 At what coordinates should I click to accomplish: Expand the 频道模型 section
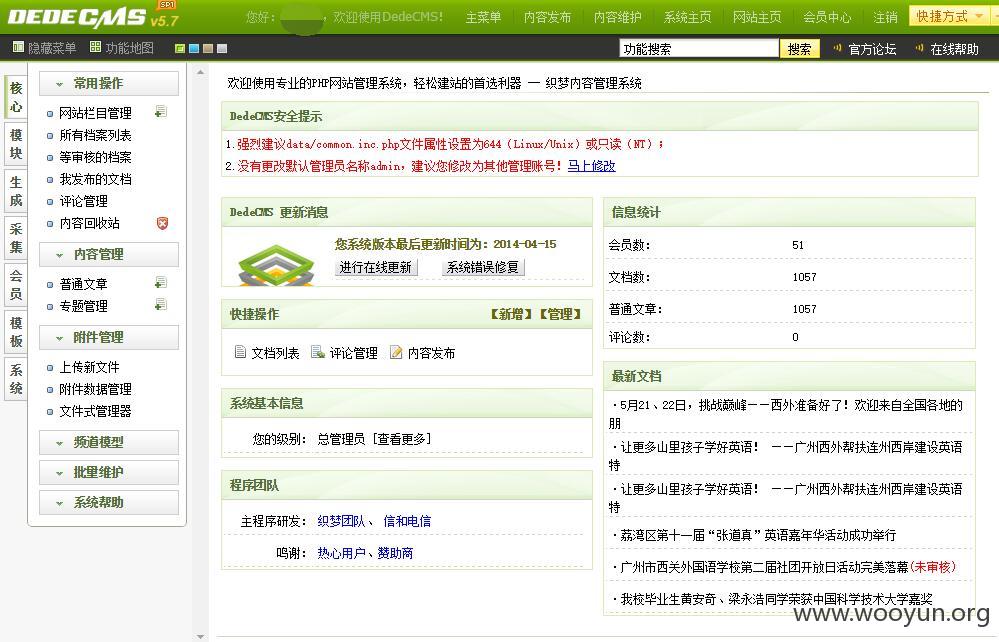pyautogui.click(x=109, y=442)
